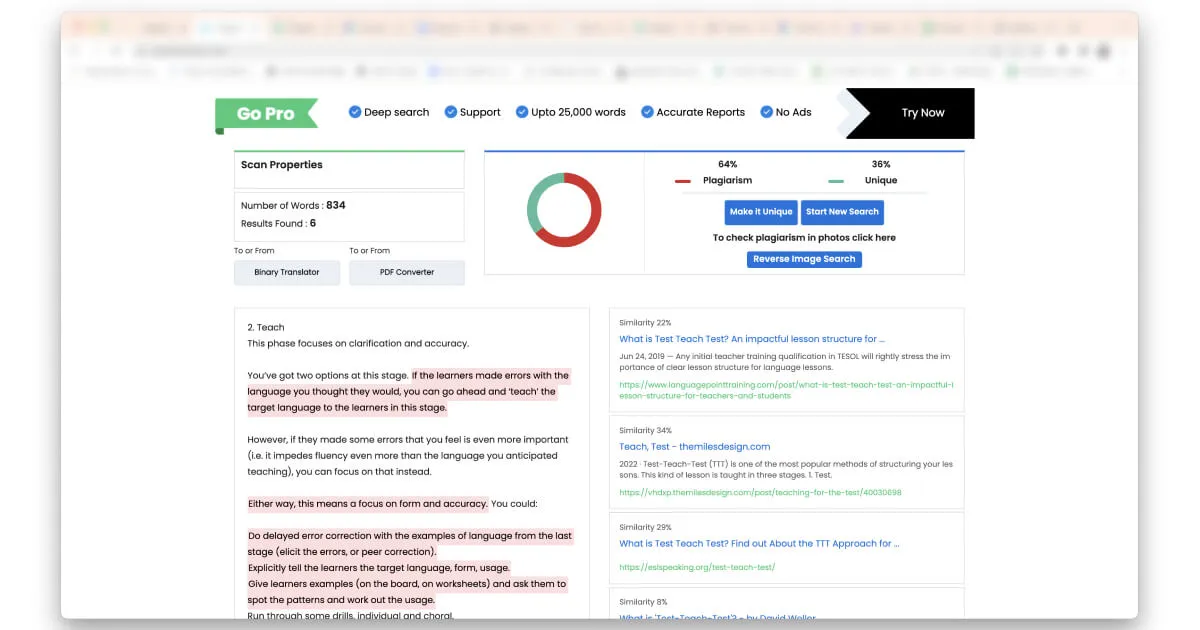The height and width of the screenshot is (630, 1200).
Task: Click the Deep search checkmark icon
Action: (x=354, y=112)
